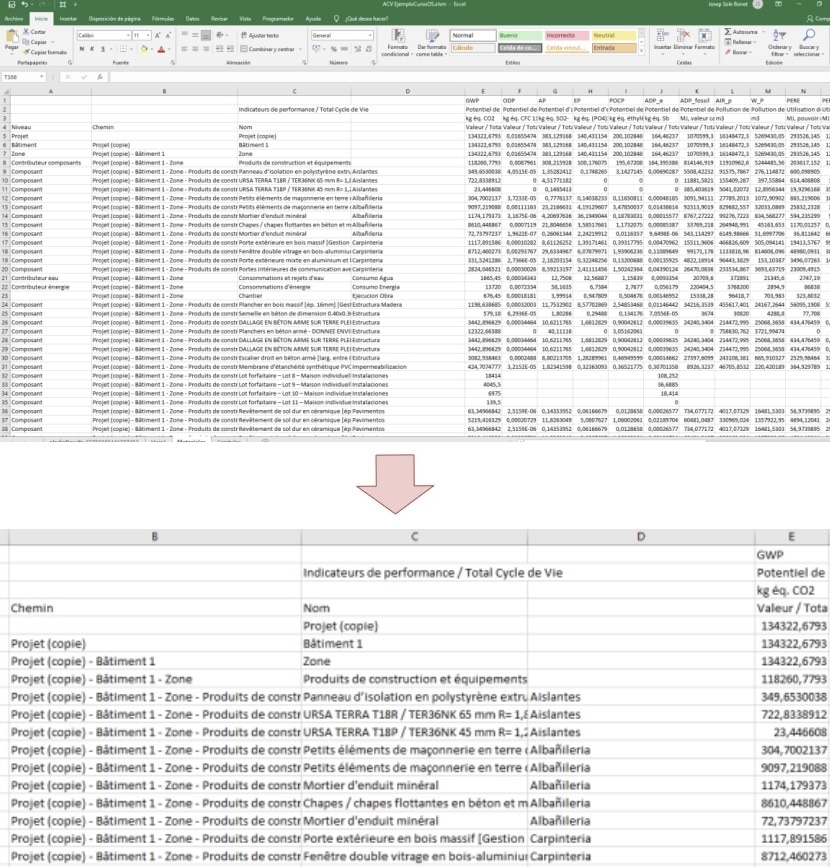Switch to the Datos ribbon tab
Image resolution: width=830 pixels, height=867 pixels.
192,18
